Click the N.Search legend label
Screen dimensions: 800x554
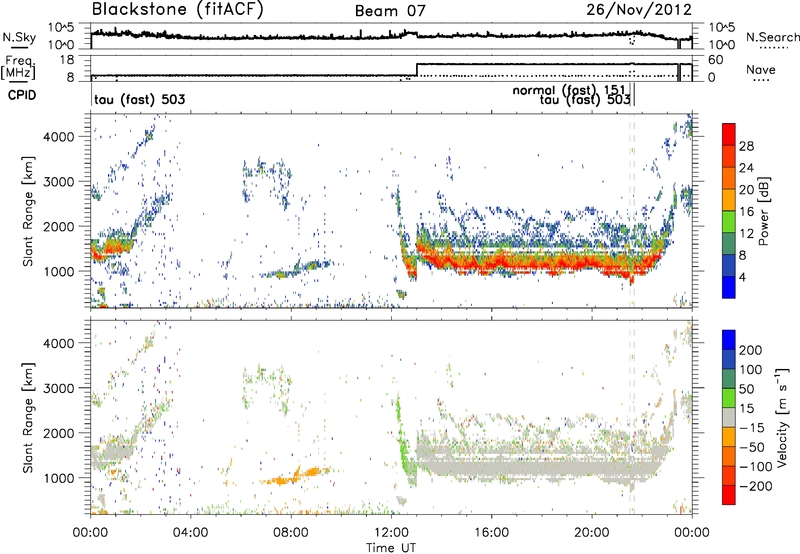tap(772, 37)
